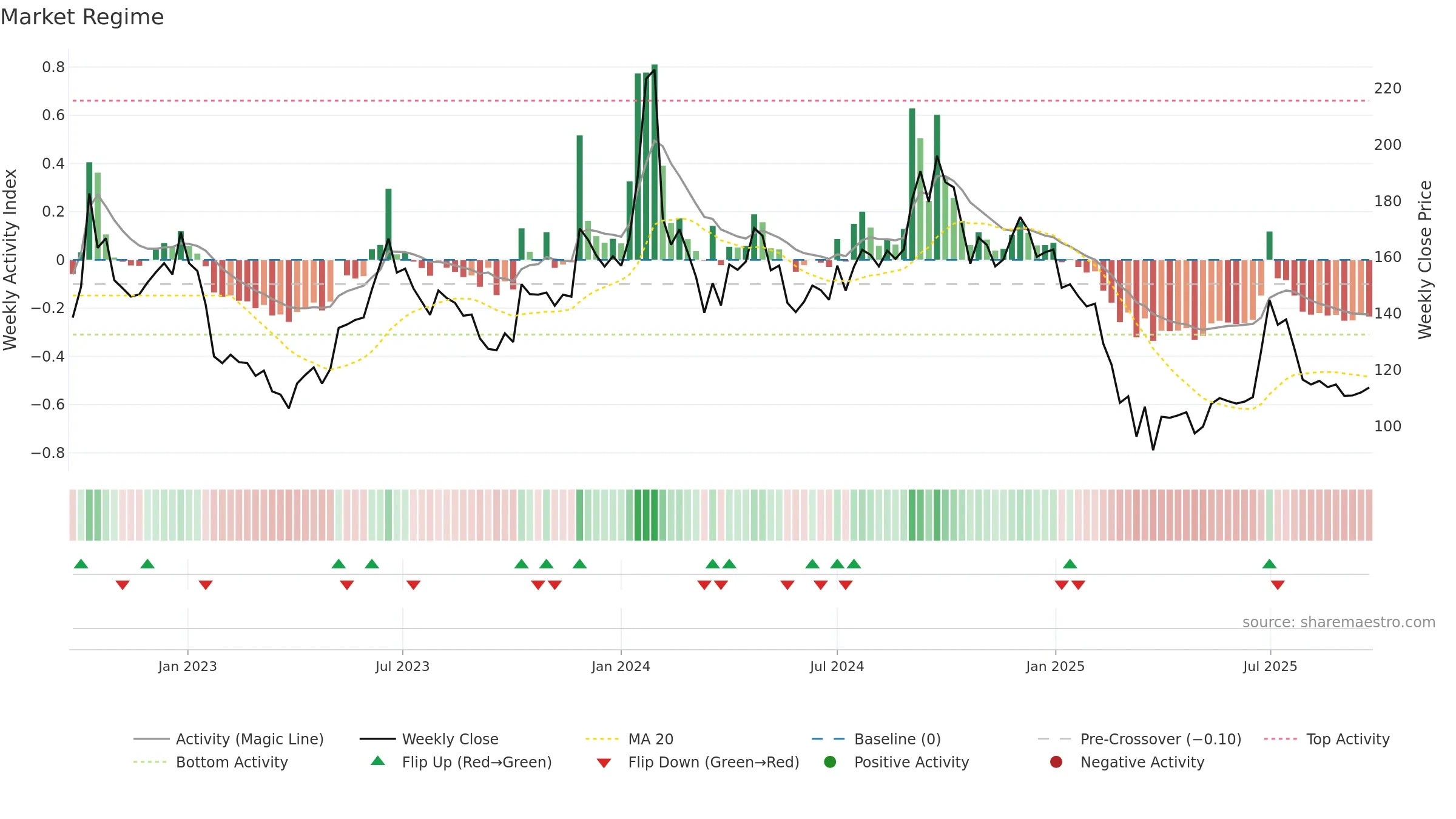Click the 200 tick on the price axis
1456x819 pixels.
[x=1388, y=145]
